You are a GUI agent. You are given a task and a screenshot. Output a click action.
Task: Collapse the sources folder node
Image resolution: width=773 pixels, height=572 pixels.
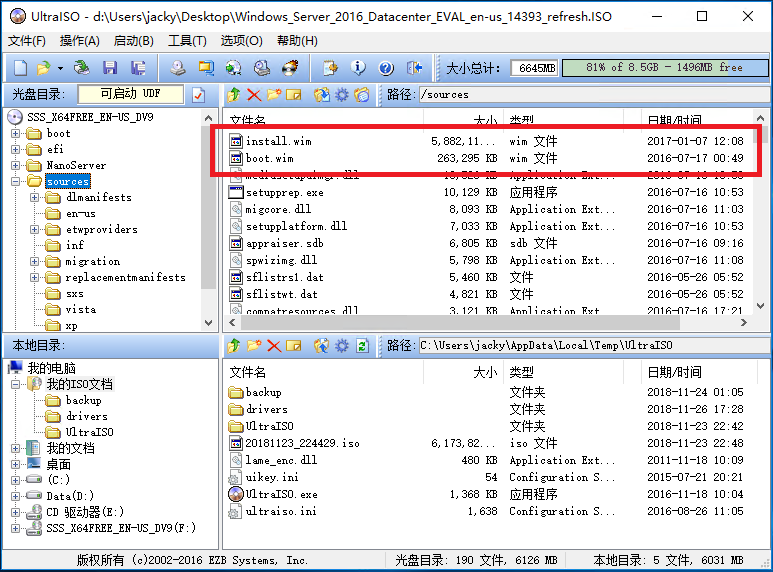(15, 181)
